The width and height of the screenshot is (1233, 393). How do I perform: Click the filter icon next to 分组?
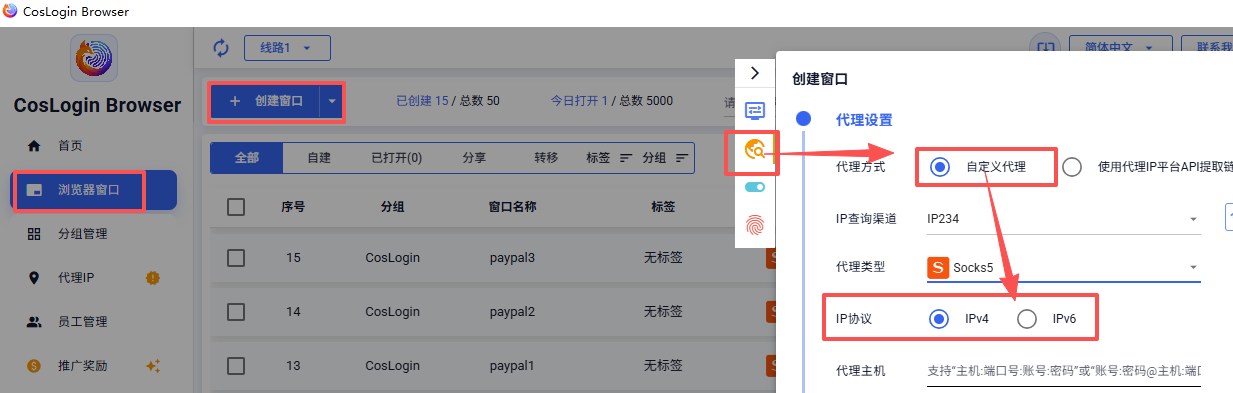point(683,158)
